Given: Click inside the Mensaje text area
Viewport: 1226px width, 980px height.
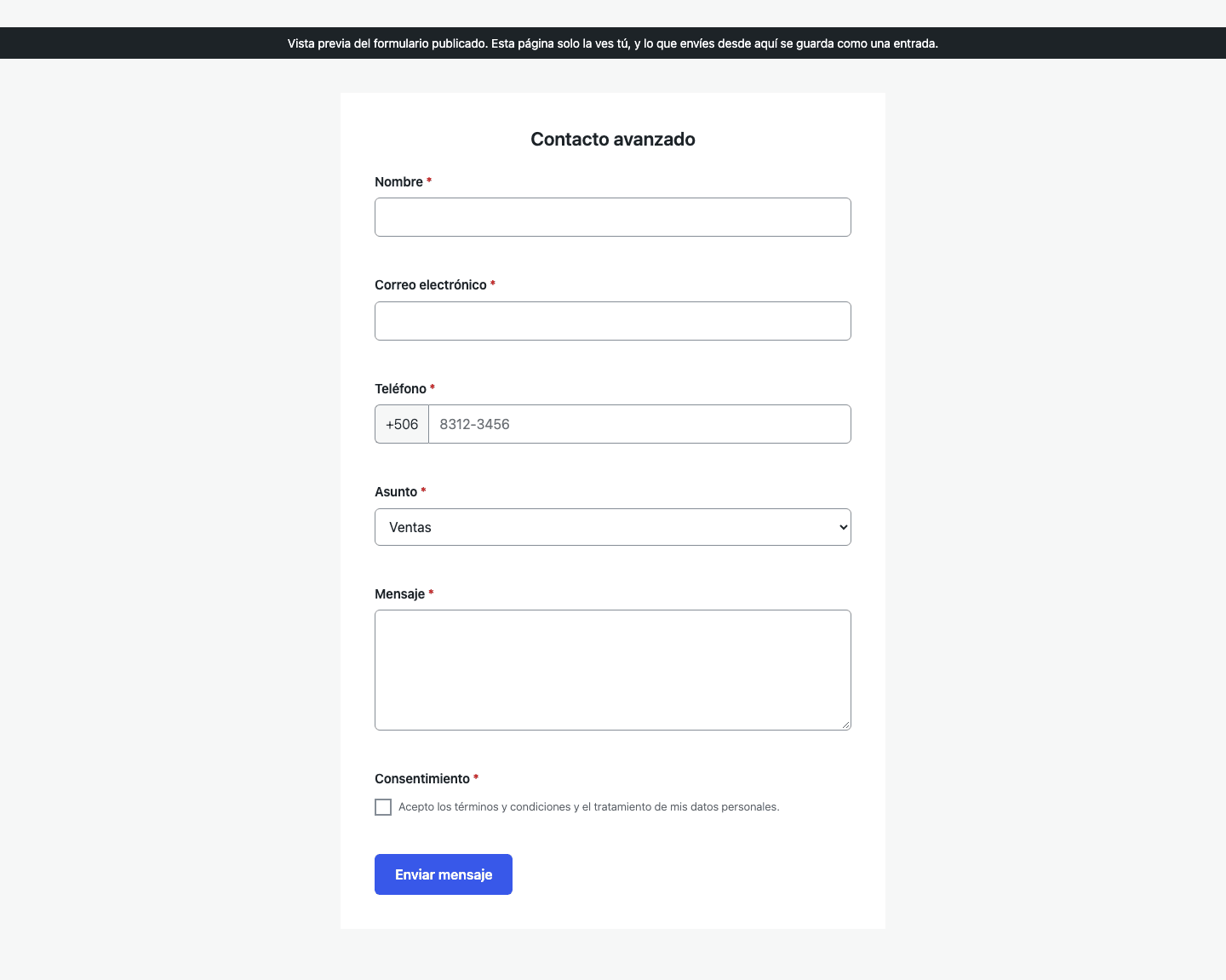Looking at the screenshot, I should pyautogui.click(x=613, y=670).
